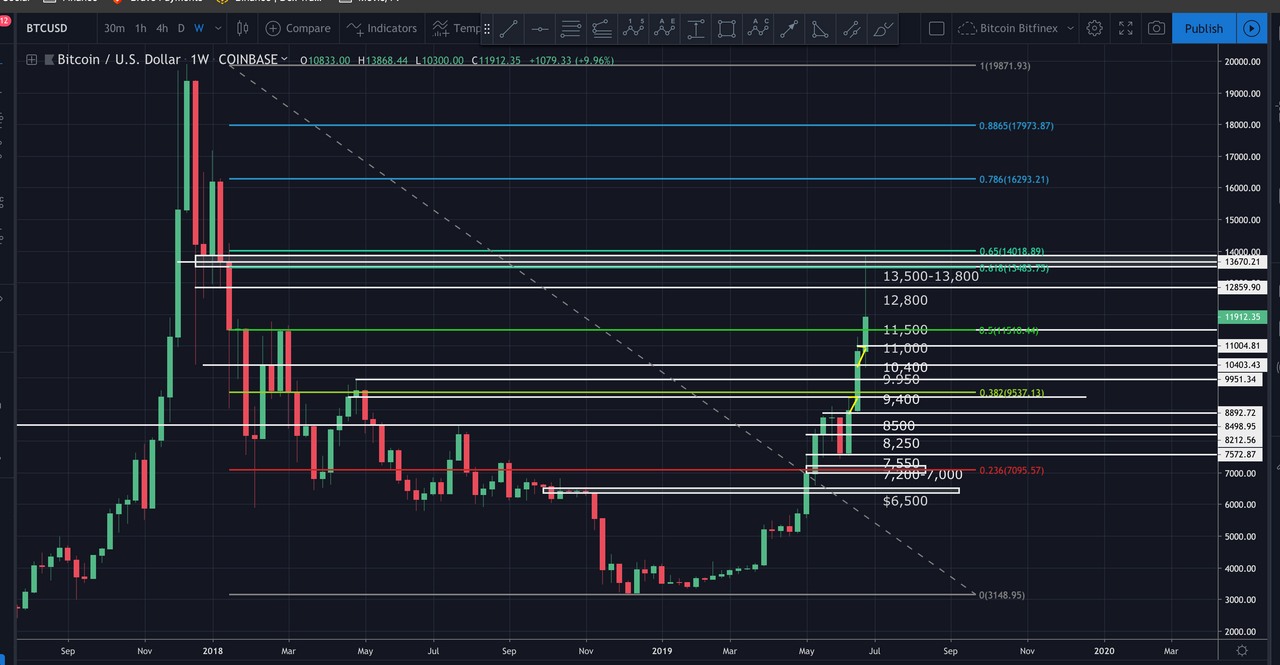Click the play icon beside Publish

pos(1251,28)
